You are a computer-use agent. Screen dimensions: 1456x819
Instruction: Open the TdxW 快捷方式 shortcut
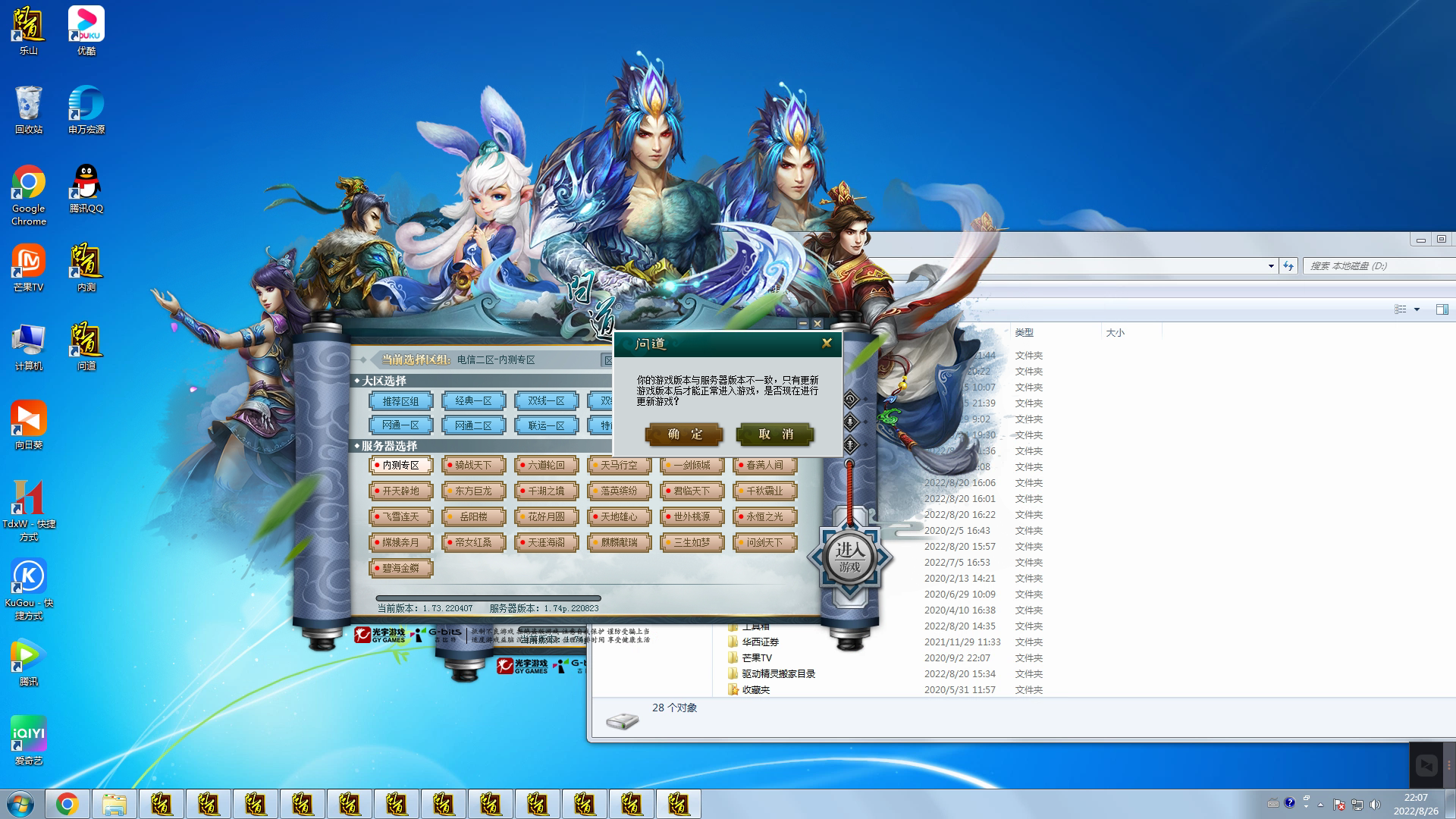[x=29, y=510]
